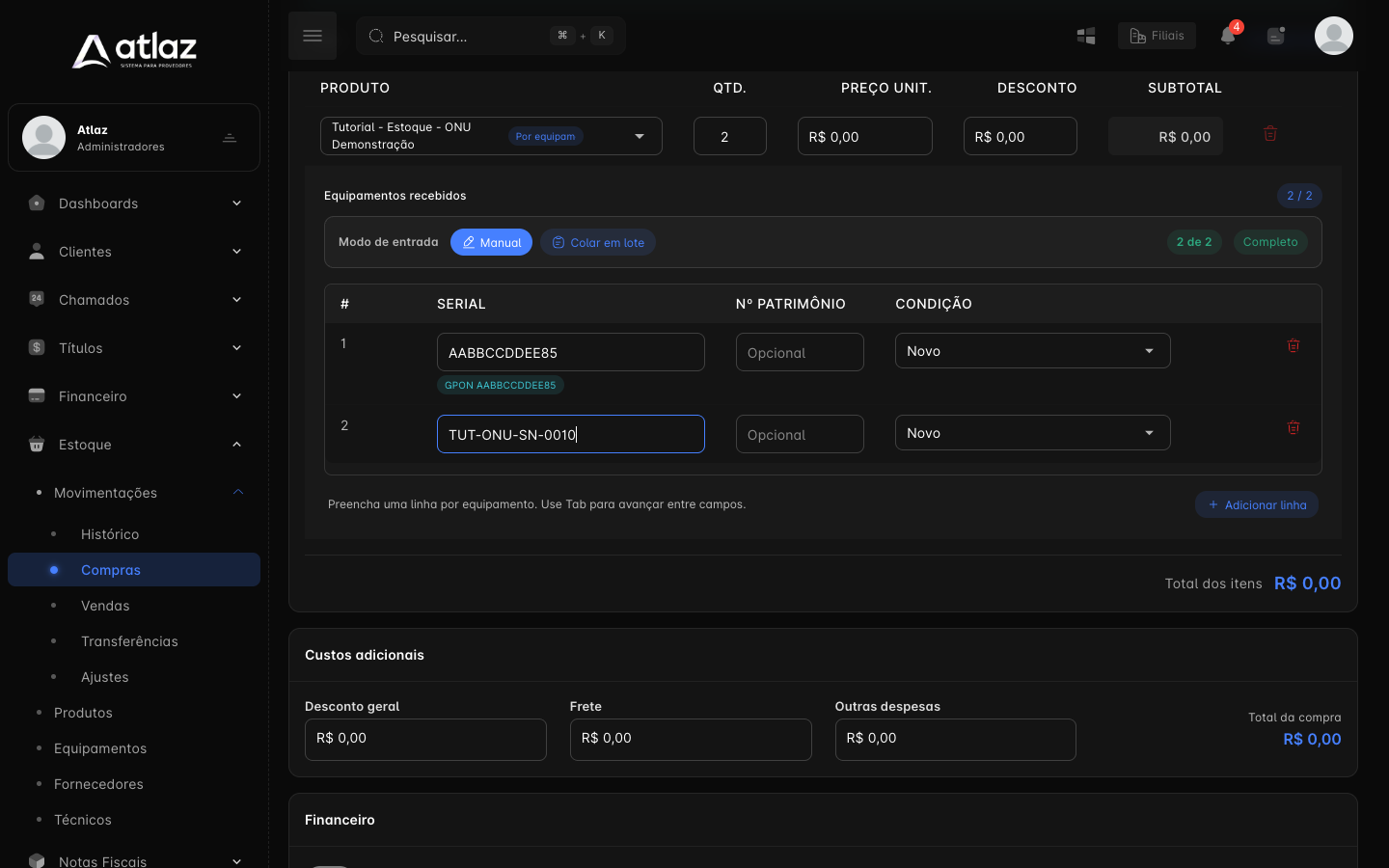Open Equipamentos in sidebar

[x=100, y=748]
